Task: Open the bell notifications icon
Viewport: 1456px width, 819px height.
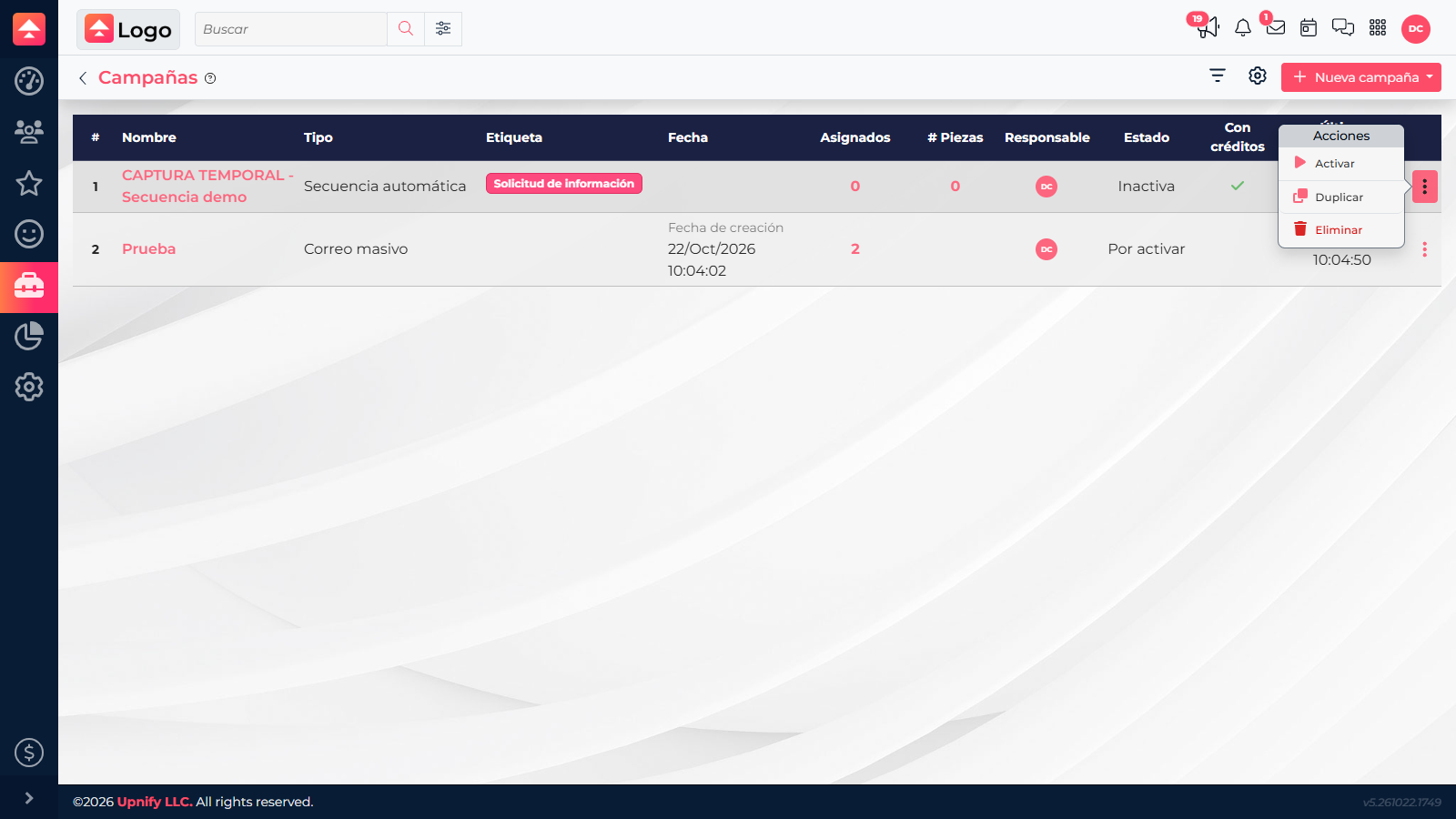Action: point(1243,28)
